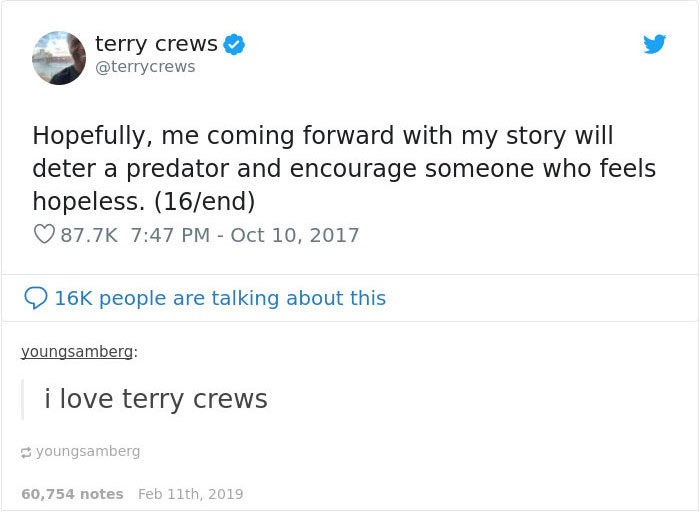700x512 pixels.
Task: Click the Twitter bird logo icon
Action: pyautogui.click(x=654, y=44)
